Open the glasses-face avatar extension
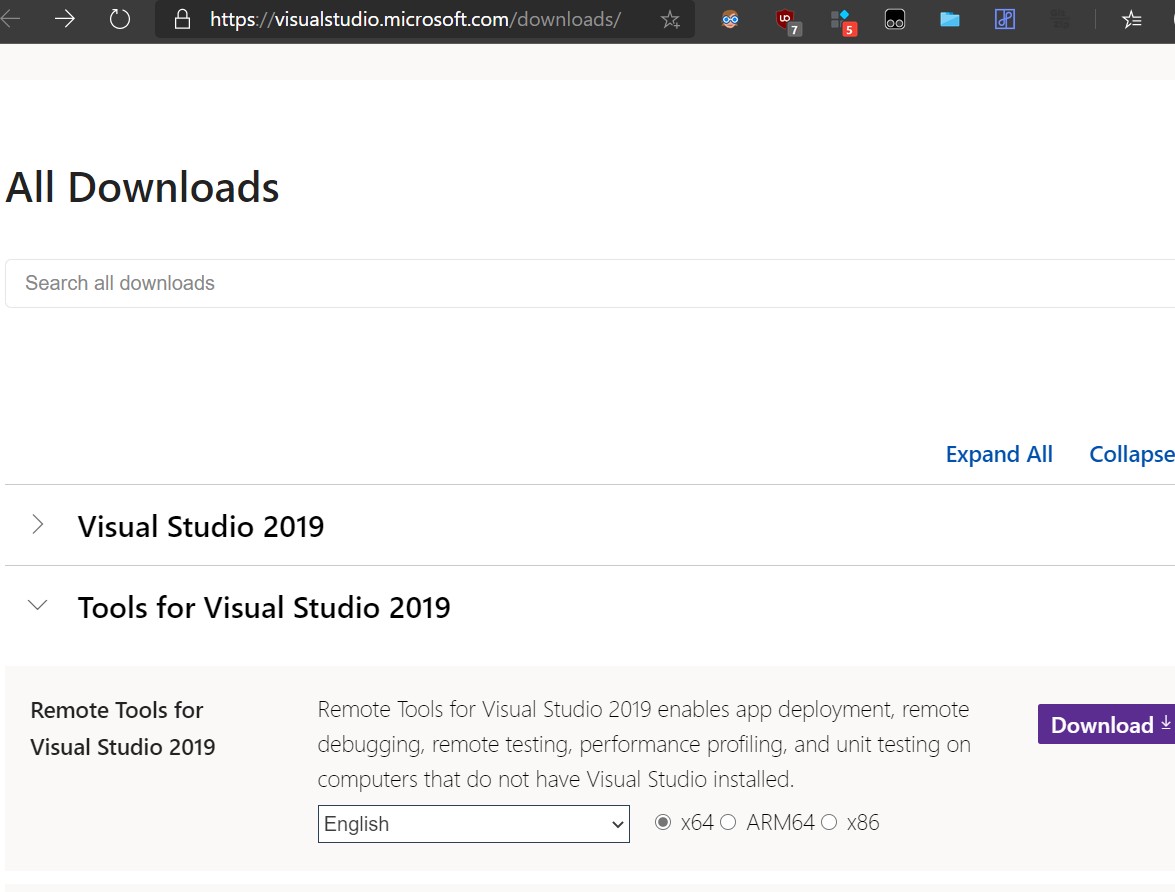 pos(730,19)
